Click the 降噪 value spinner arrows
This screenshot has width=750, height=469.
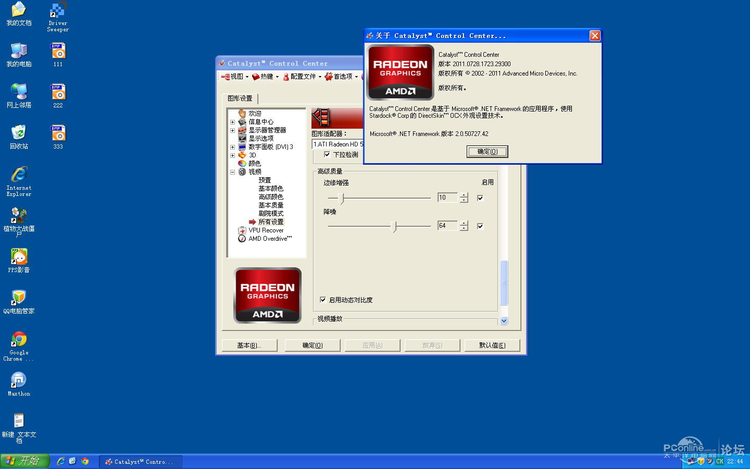tap(463, 226)
